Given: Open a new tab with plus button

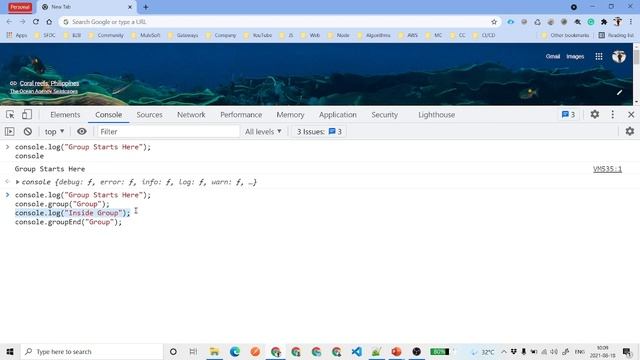Looking at the screenshot, I should [146, 7].
